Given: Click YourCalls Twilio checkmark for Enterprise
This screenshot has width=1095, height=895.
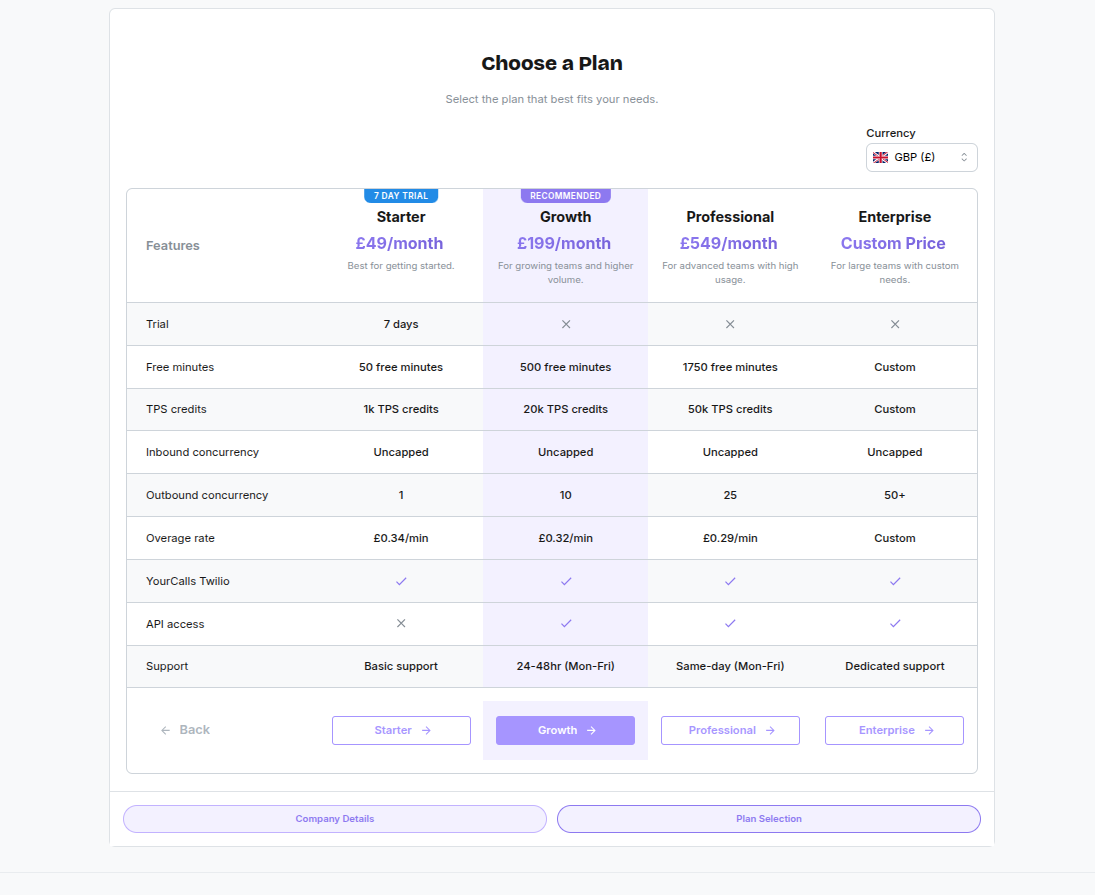Looking at the screenshot, I should (895, 581).
